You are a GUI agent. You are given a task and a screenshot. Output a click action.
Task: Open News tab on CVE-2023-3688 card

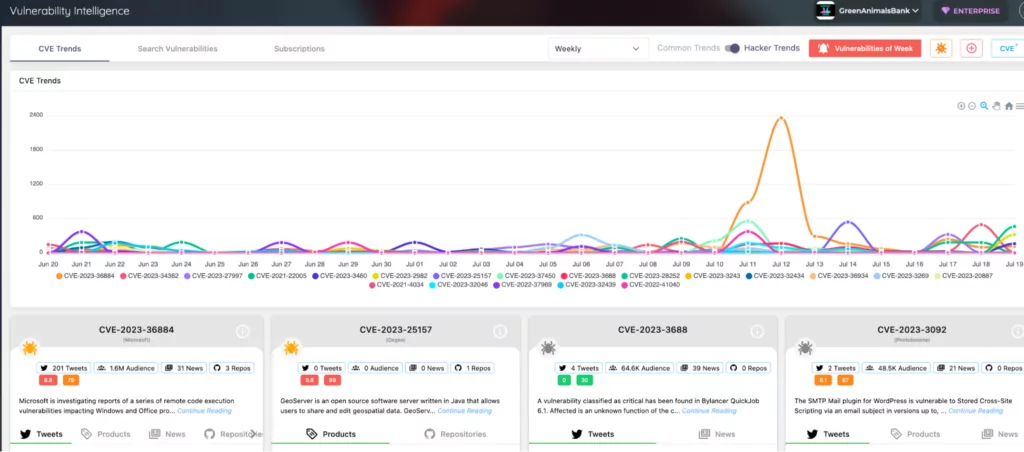click(717, 434)
